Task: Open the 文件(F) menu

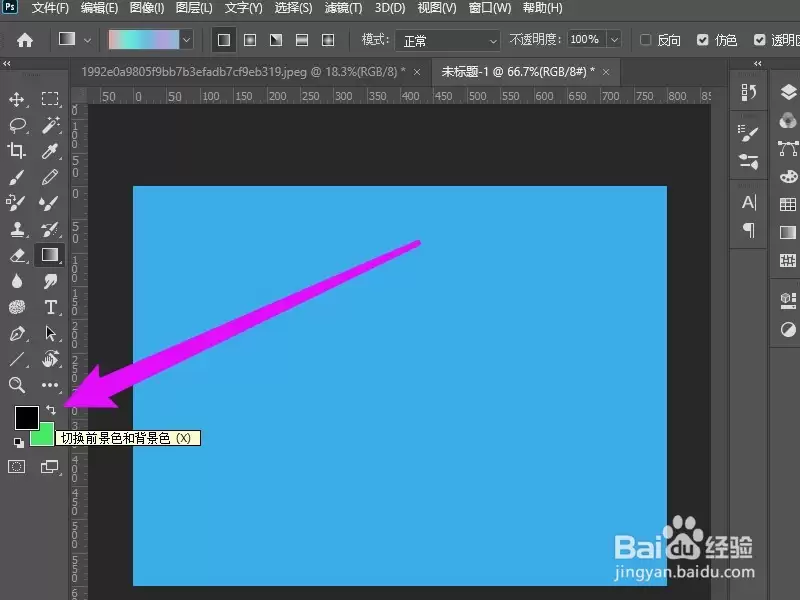Action: [x=49, y=8]
